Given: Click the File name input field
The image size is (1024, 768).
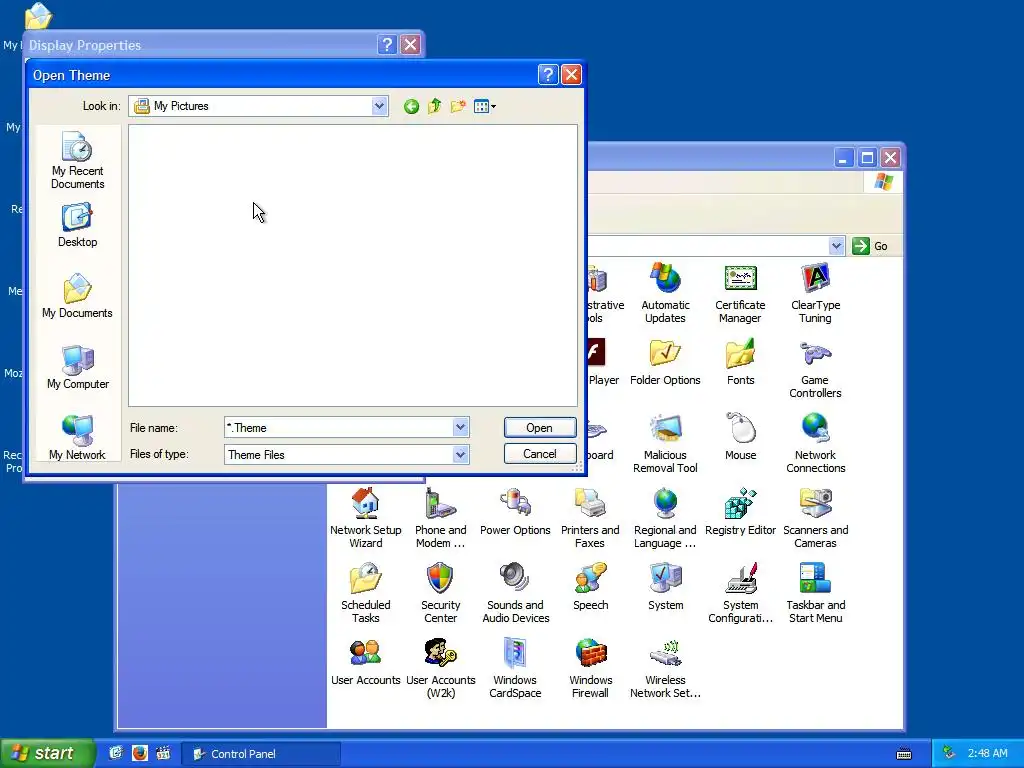Looking at the screenshot, I should tap(339, 428).
